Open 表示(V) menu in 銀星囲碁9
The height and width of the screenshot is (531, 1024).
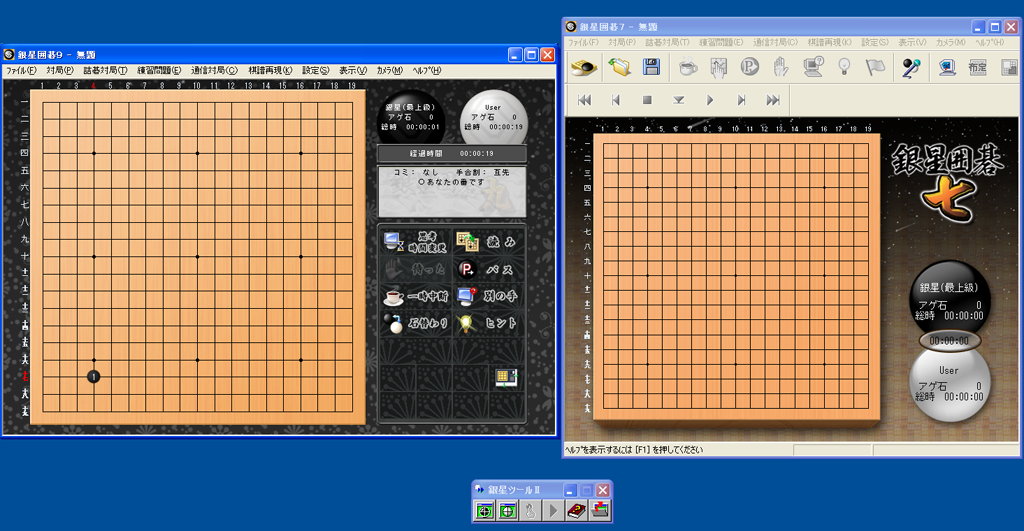(353, 71)
